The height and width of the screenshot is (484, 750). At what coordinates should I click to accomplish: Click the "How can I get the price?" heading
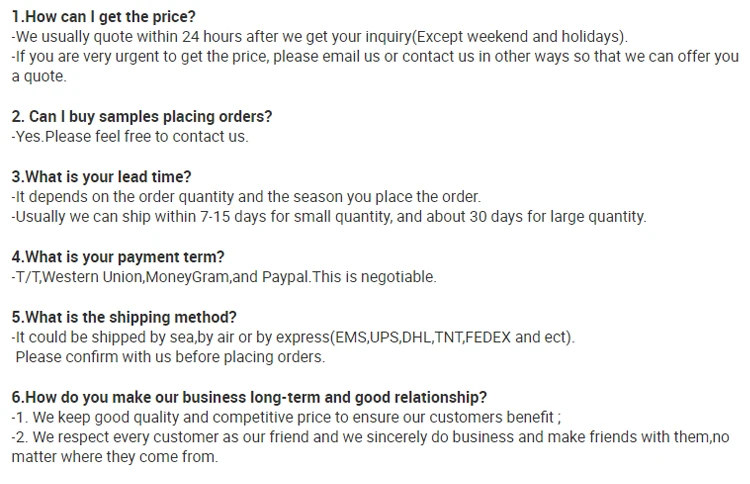click(x=103, y=17)
